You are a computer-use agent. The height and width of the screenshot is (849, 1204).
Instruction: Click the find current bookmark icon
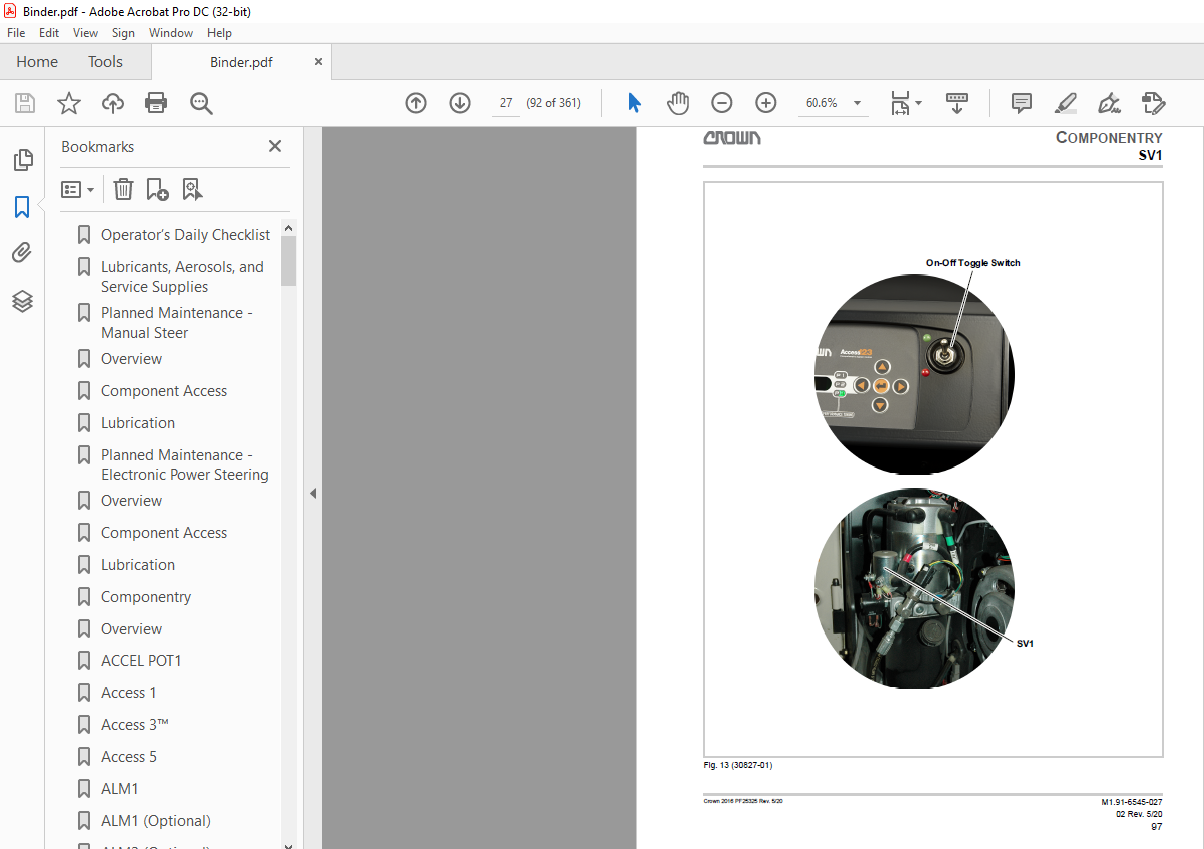[193, 189]
